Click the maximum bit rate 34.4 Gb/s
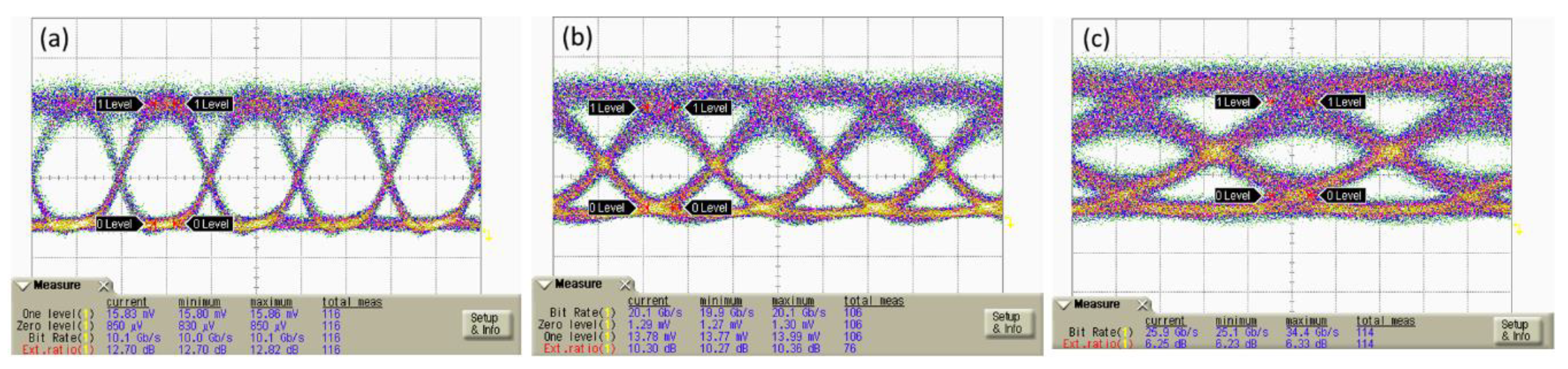Image resolution: width=1568 pixels, height=369 pixels. click(1312, 332)
